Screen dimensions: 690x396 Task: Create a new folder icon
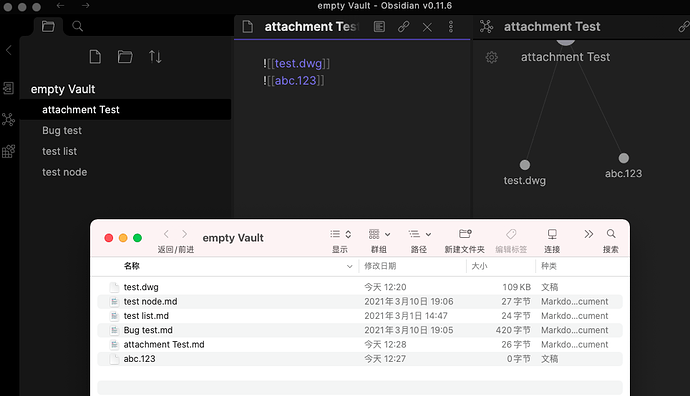point(125,57)
